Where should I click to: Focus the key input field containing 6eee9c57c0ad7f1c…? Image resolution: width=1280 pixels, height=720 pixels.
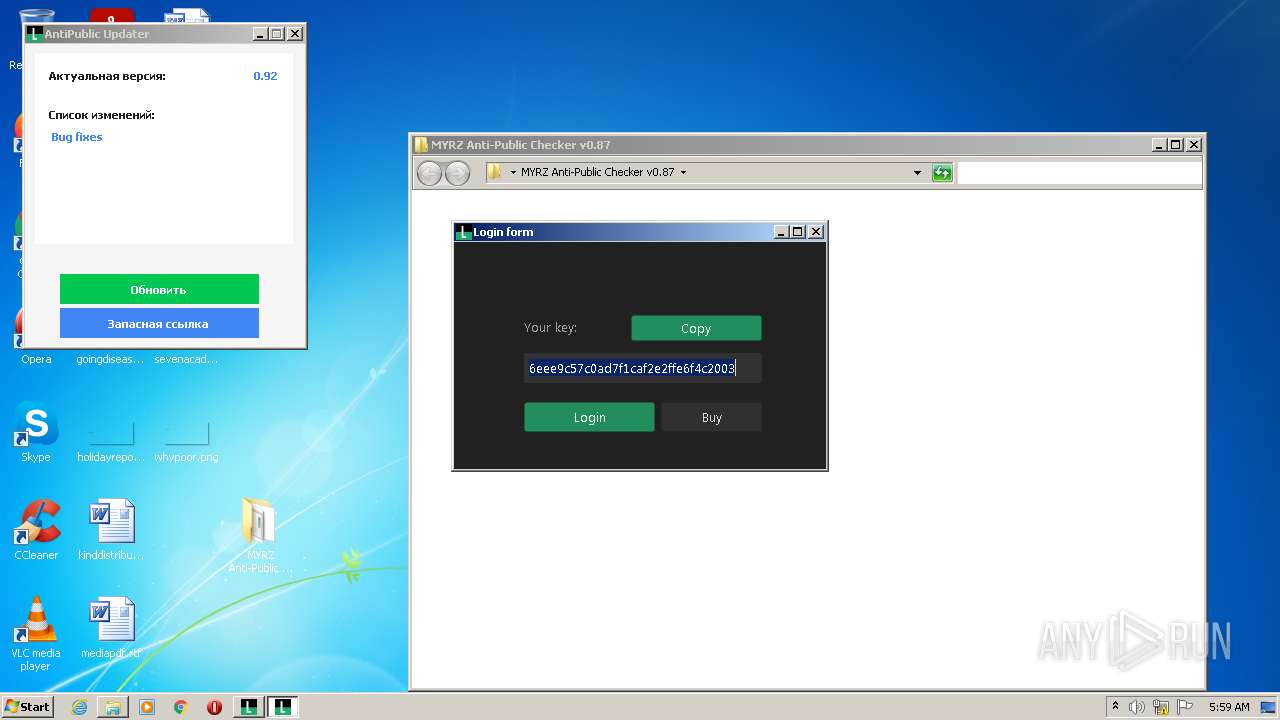click(x=643, y=368)
